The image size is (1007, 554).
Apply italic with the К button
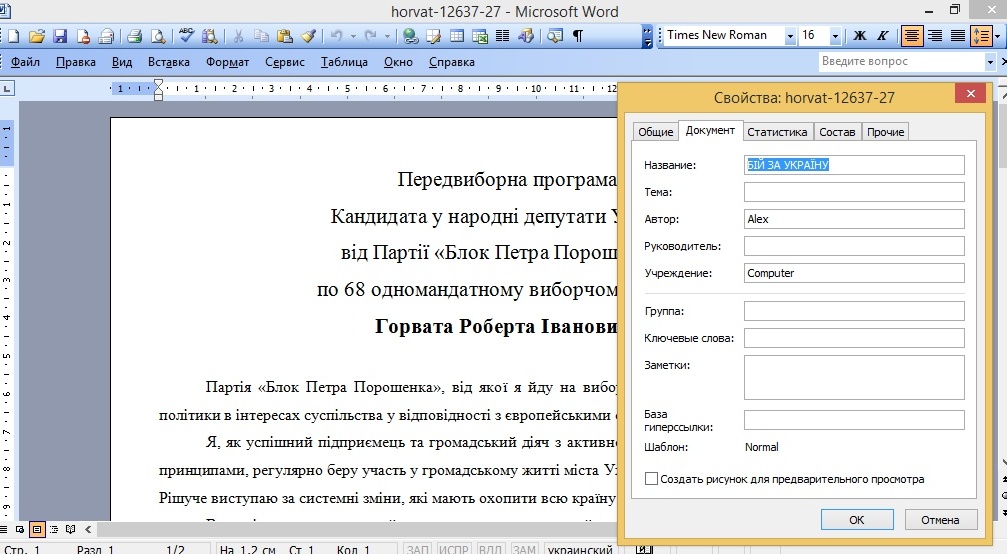883,36
